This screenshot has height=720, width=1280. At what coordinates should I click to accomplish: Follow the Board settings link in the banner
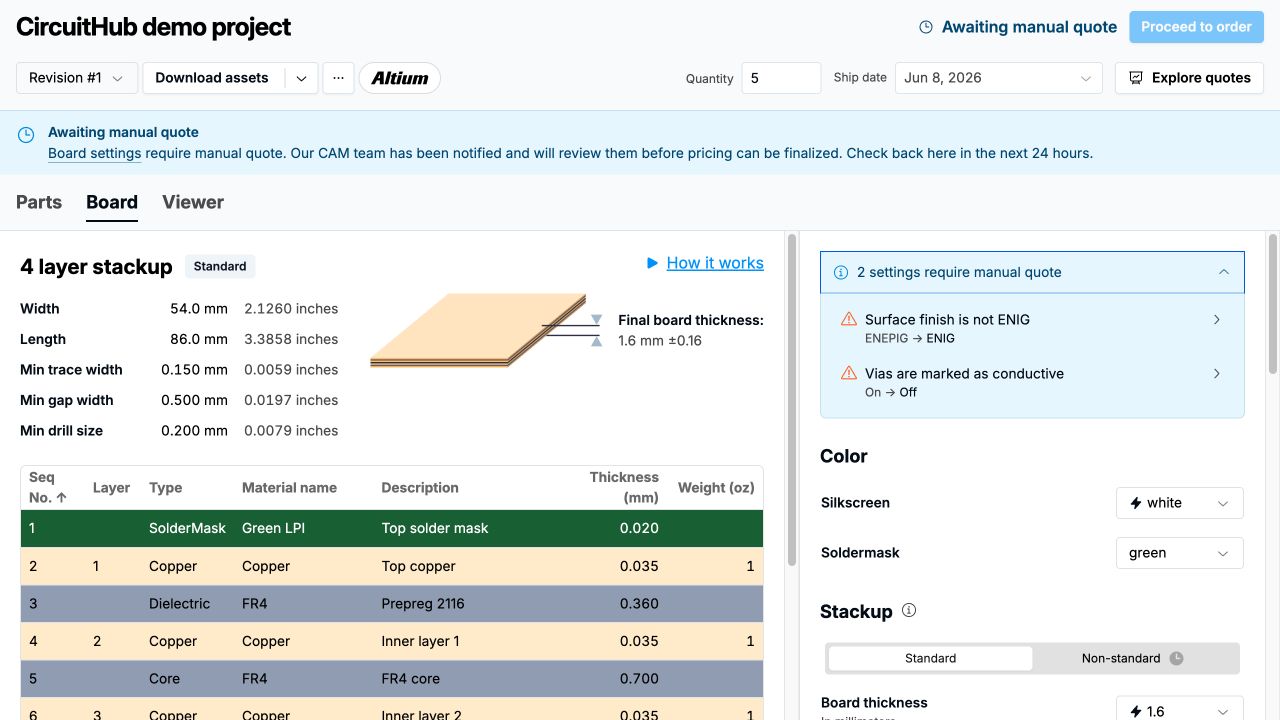coord(95,153)
